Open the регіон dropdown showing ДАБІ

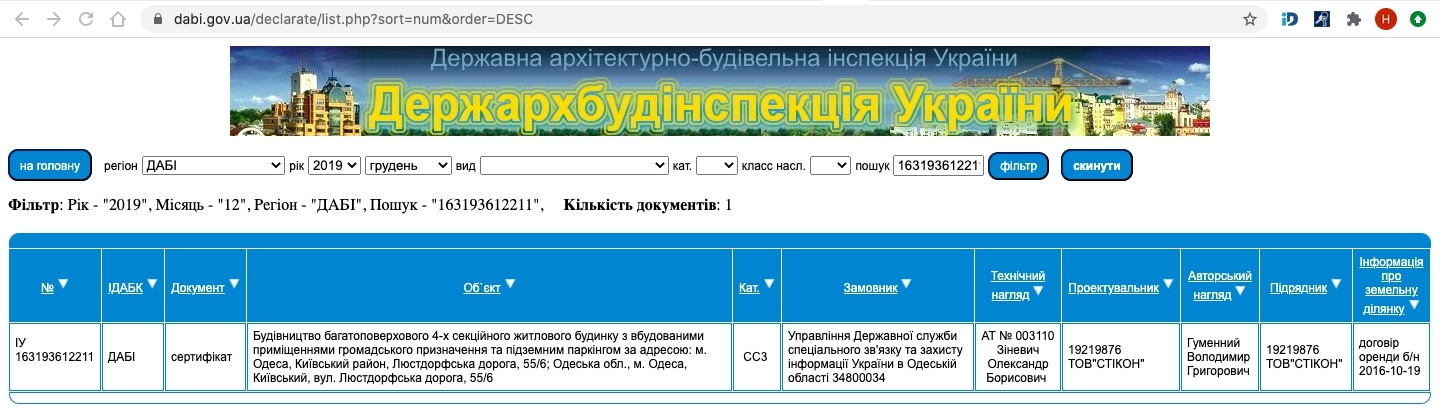coord(213,165)
